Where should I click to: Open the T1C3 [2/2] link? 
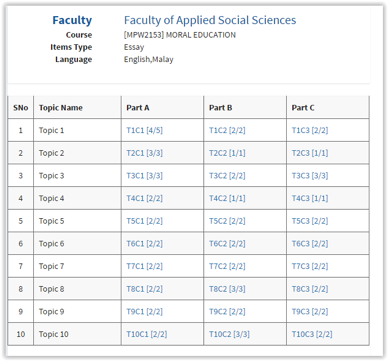[x=310, y=130]
